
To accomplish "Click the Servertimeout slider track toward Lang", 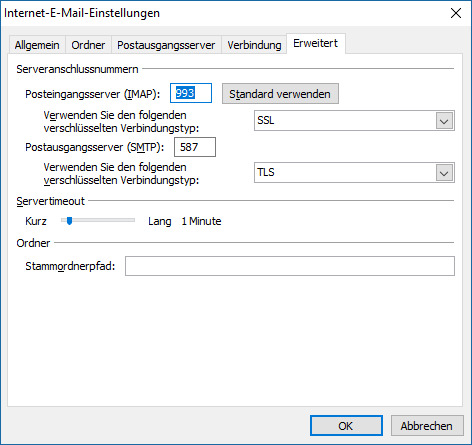I will (110, 220).
